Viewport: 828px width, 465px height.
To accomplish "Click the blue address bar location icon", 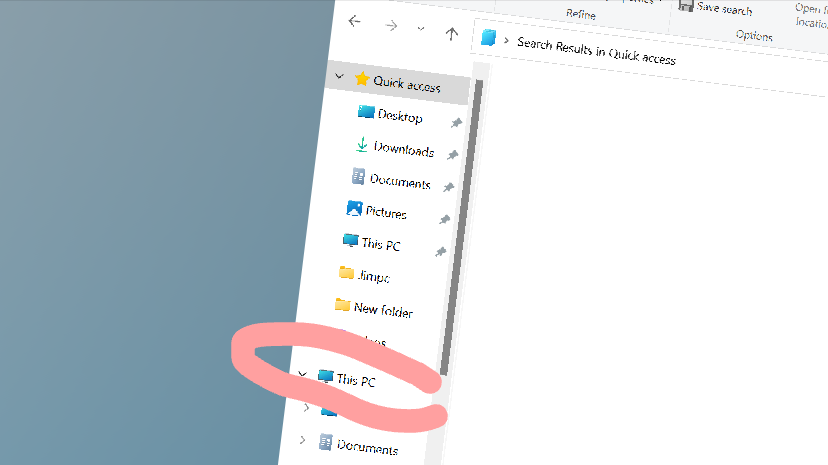I will [x=488, y=37].
